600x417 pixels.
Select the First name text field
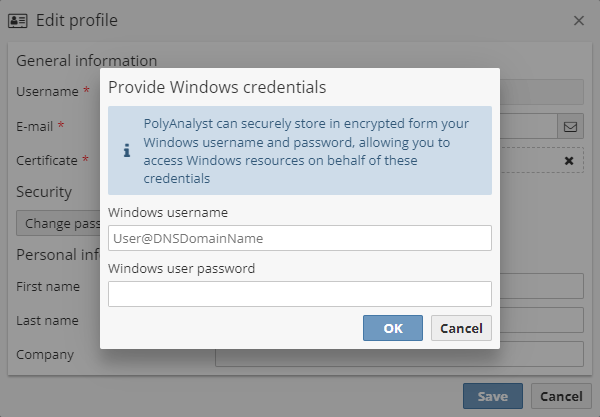541,287
